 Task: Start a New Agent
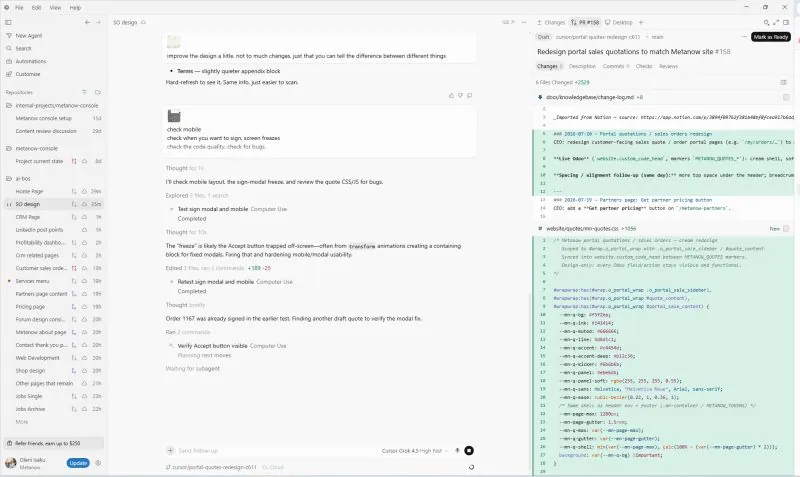29,36
